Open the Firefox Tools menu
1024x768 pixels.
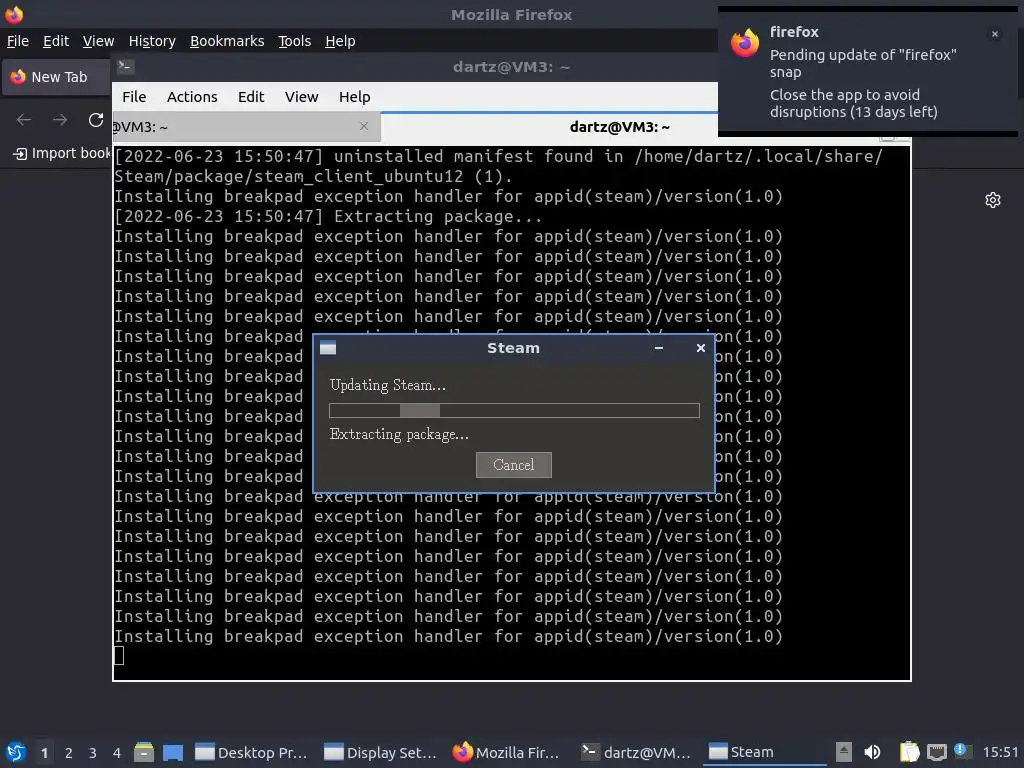(x=295, y=41)
